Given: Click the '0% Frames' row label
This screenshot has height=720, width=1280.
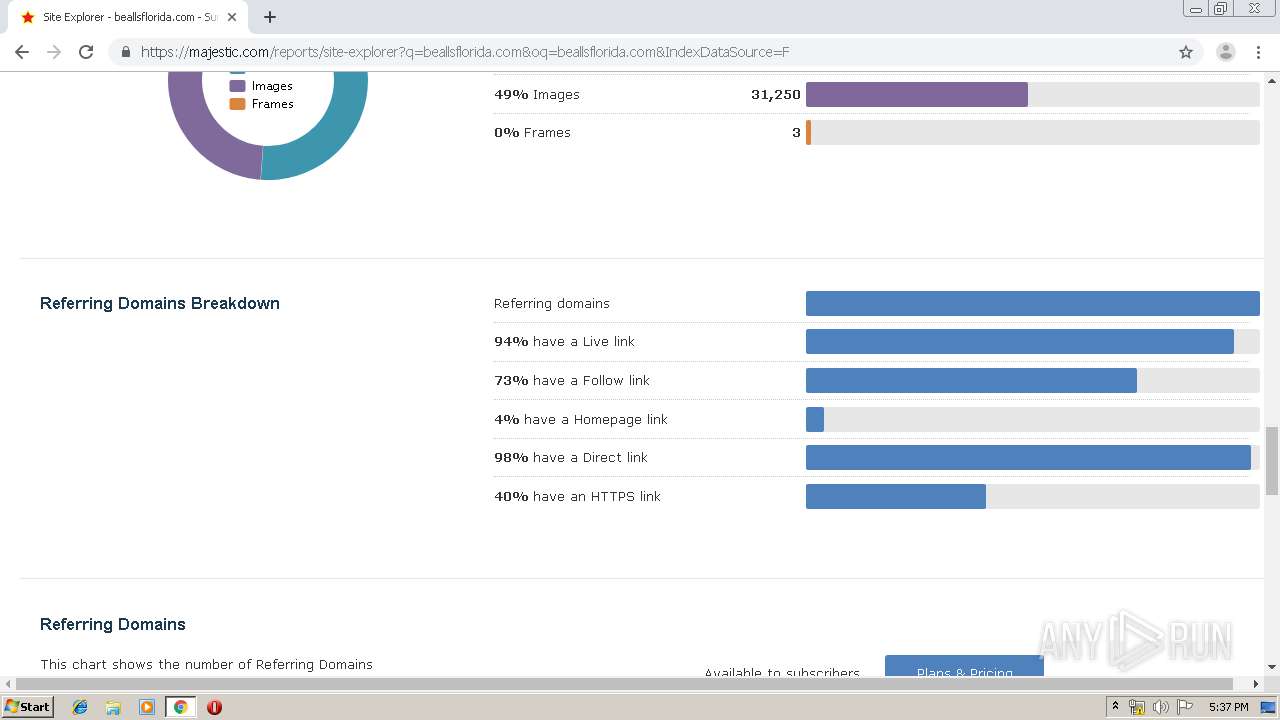Looking at the screenshot, I should [x=532, y=133].
